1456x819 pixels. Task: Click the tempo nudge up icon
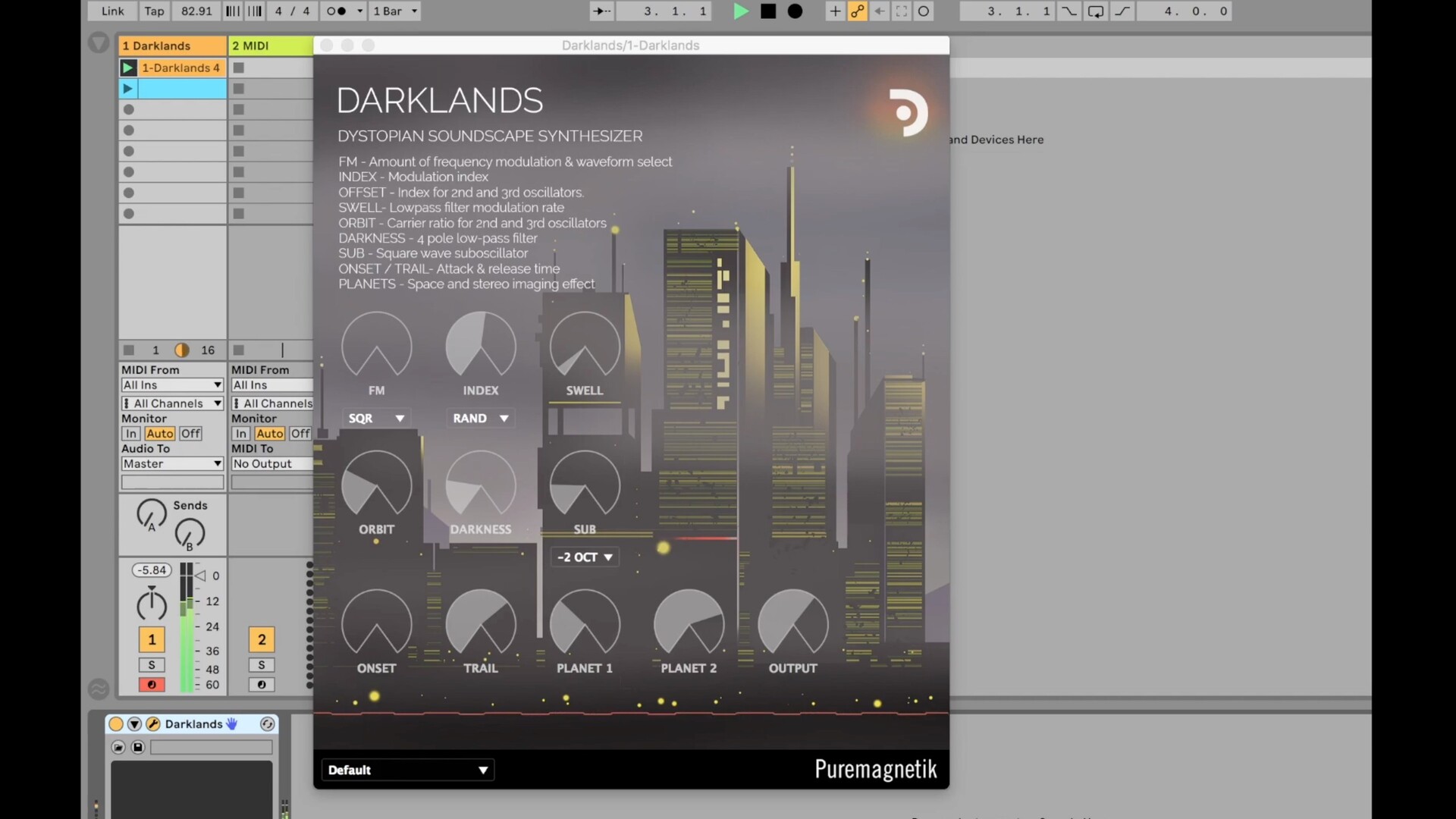[x=255, y=11]
